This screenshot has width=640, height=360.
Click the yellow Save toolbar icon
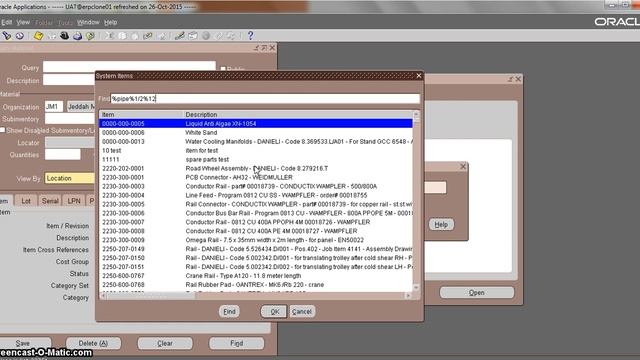point(38,36)
